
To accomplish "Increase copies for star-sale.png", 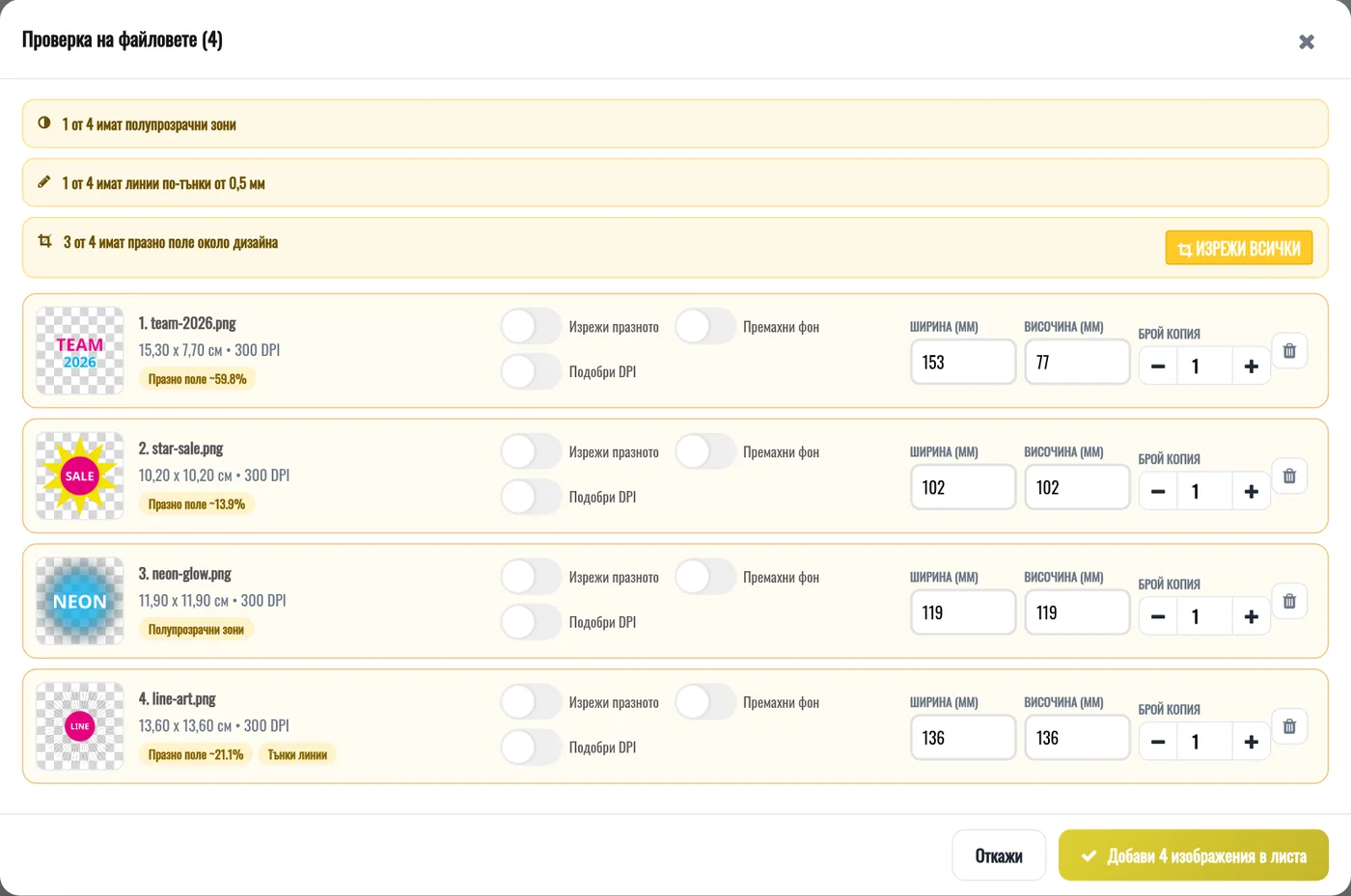I will pyautogui.click(x=1251, y=492).
